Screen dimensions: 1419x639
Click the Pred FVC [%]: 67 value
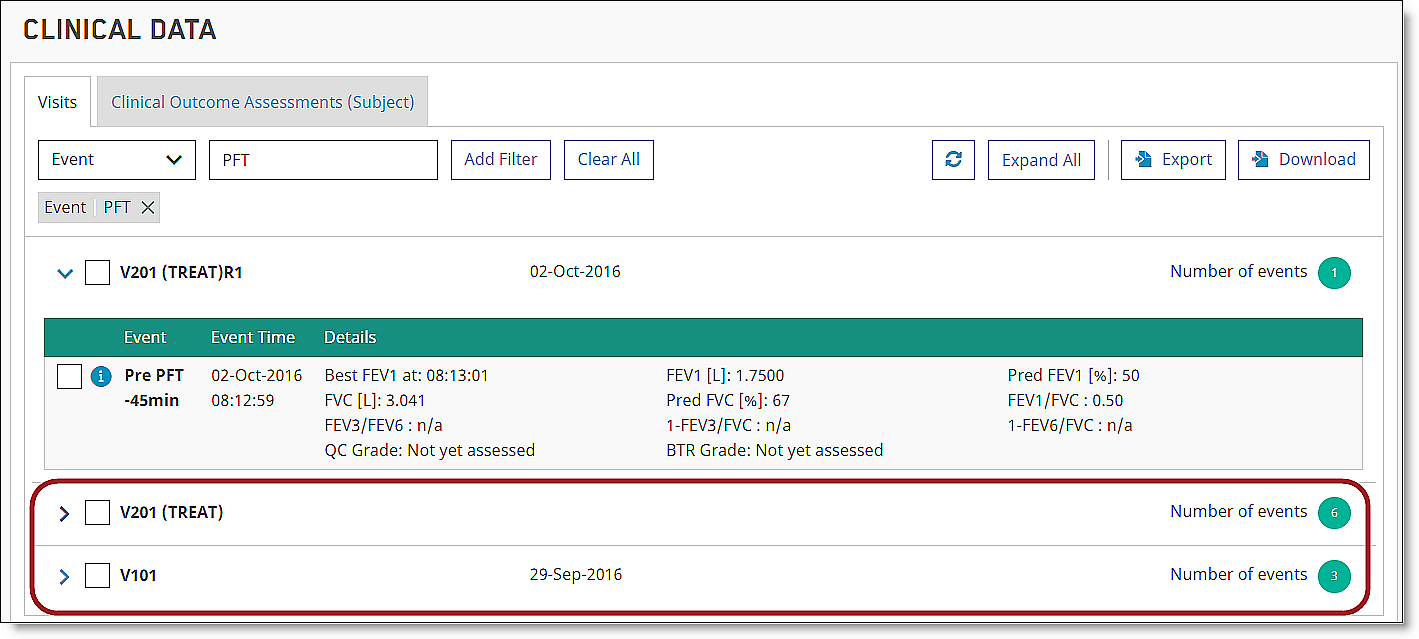pyautogui.click(x=729, y=401)
